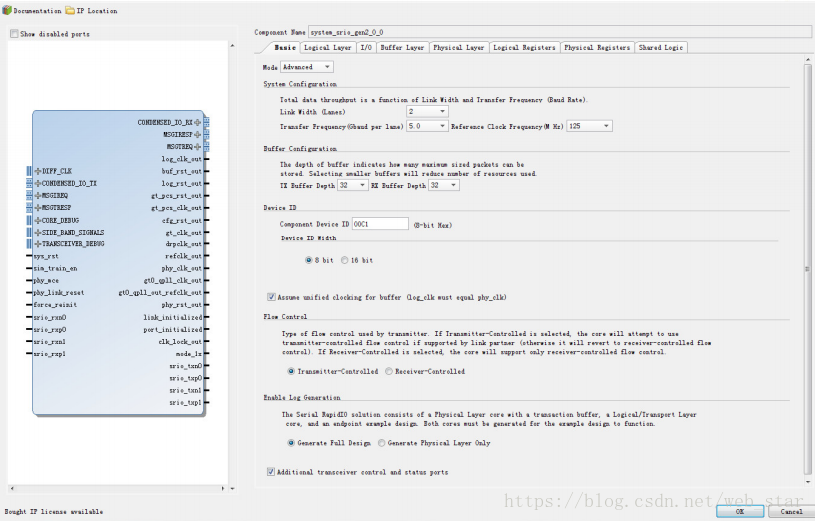Expand the CORE_DEBUG interface plus icon
This screenshot has height=521, width=815.
tap(38, 220)
